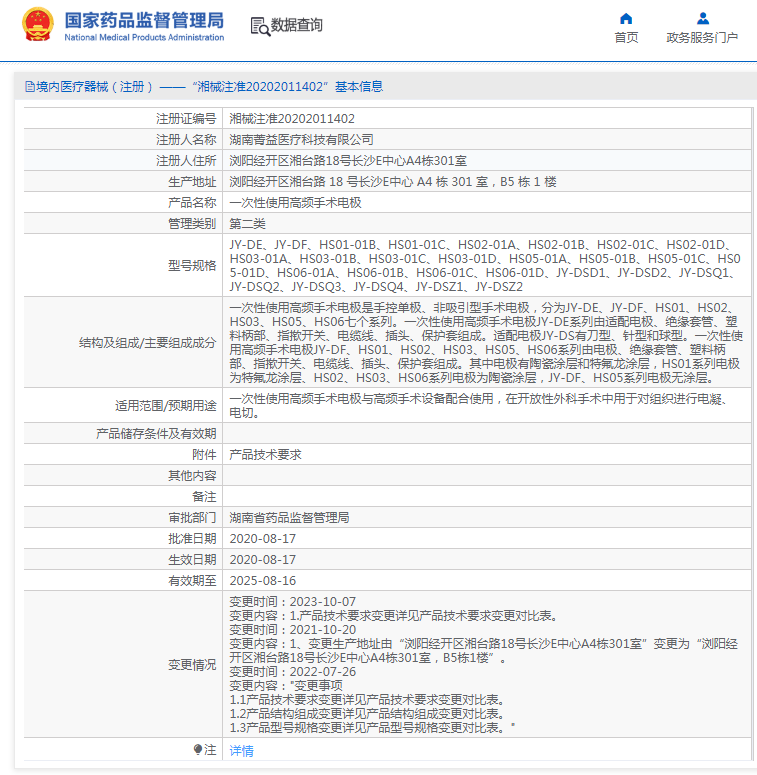Click the 注册人名称 label
This screenshot has width=757, height=775.
coord(186,140)
